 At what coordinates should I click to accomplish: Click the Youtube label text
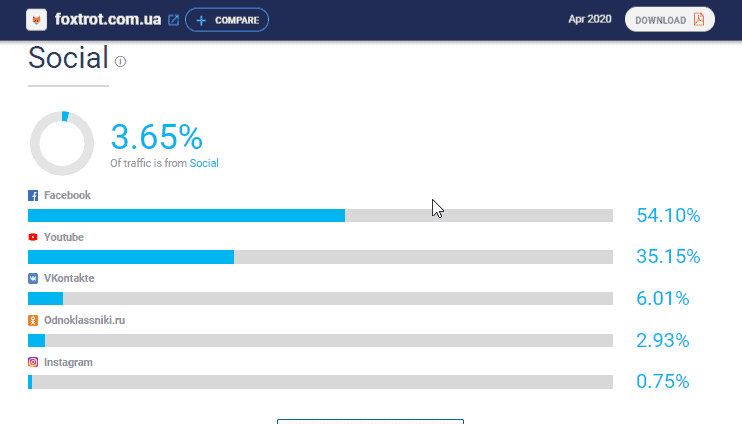(x=64, y=237)
